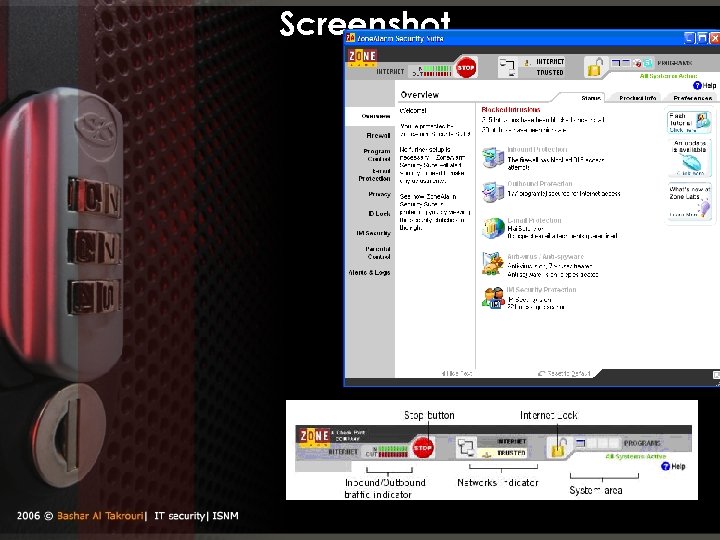This screenshot has width=720, height=540.
Task: Open the Flash tutorial card
Action: click(689, 122)
